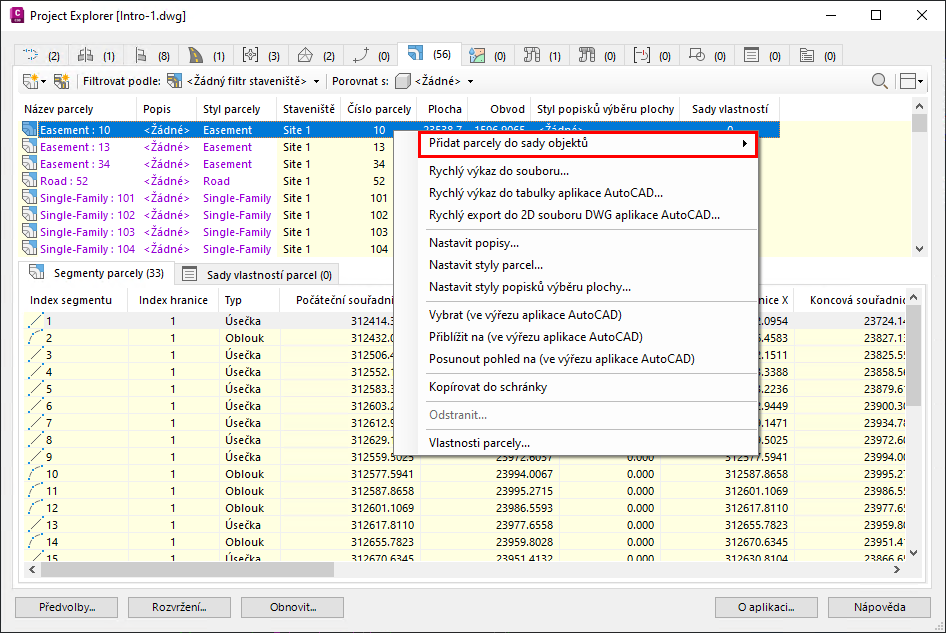Click the Easement : 13 parcel row icon

click(30, 147)
